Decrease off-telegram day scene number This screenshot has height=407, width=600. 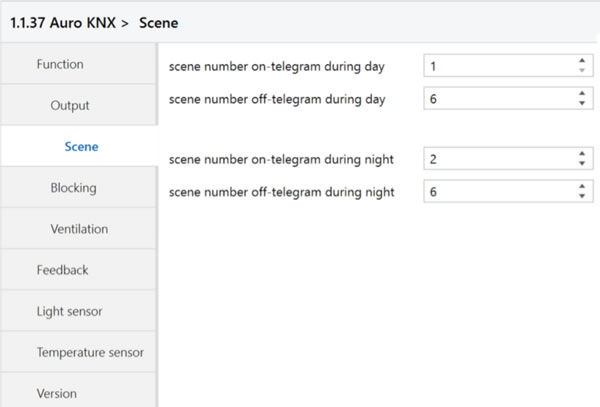click(x=582, y=103)
